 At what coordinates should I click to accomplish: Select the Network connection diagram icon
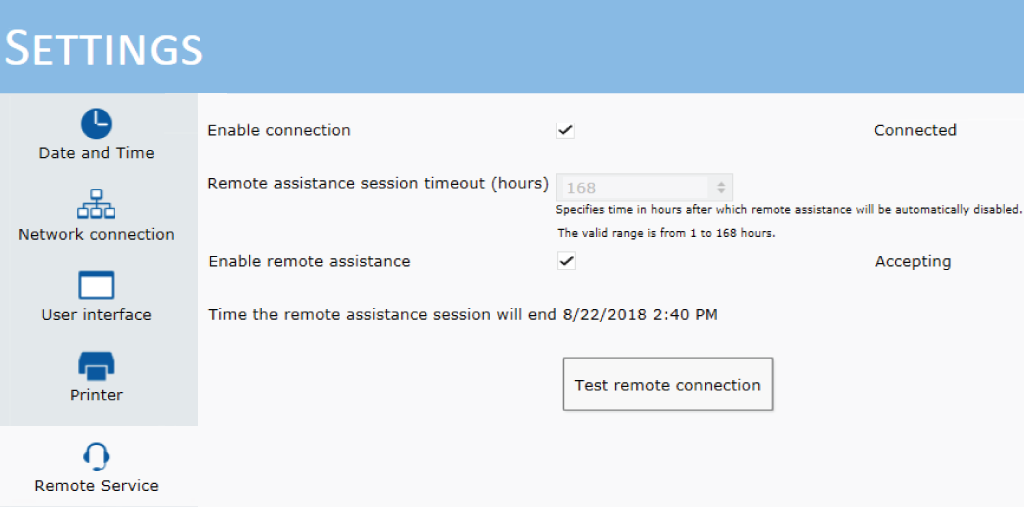(96, 204)
